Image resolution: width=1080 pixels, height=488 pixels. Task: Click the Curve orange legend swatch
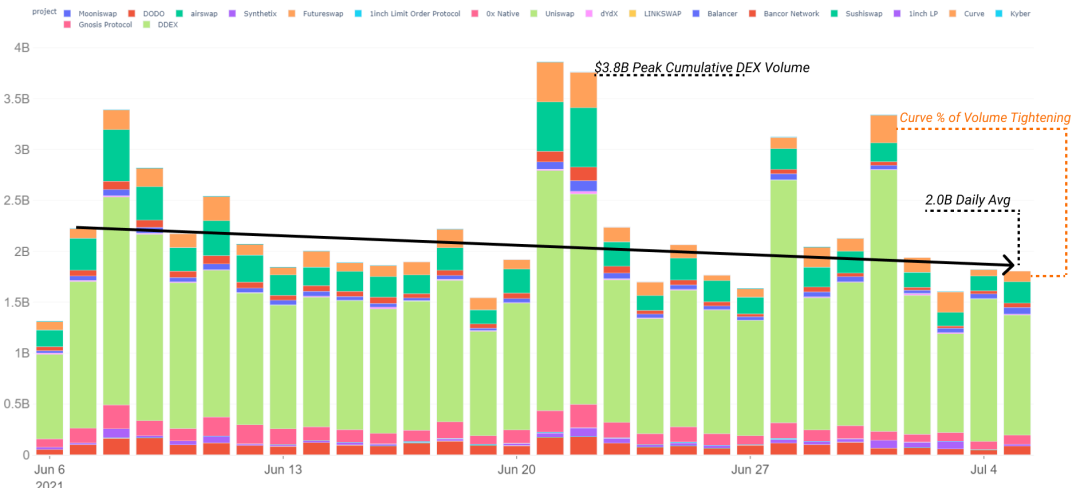[x=951, y=14]
